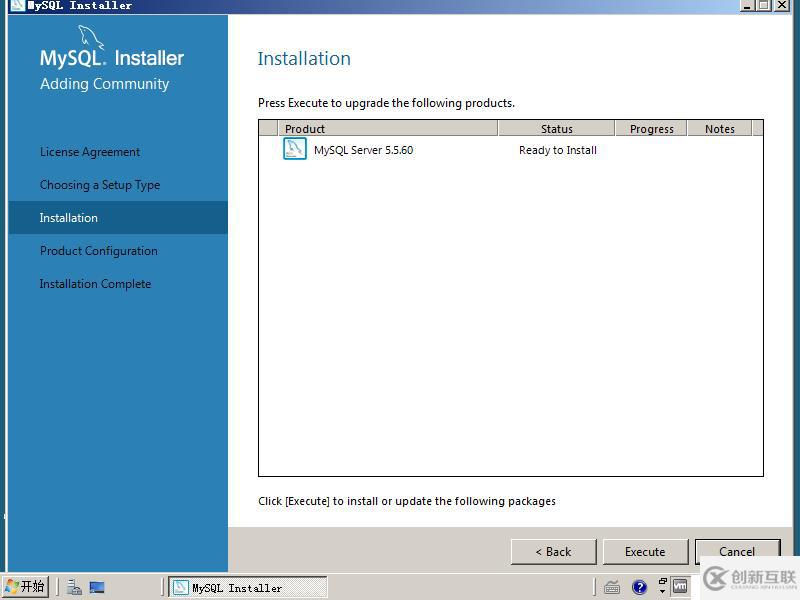
Task: Click the installer title bar icon
Action: click(17, 5)
